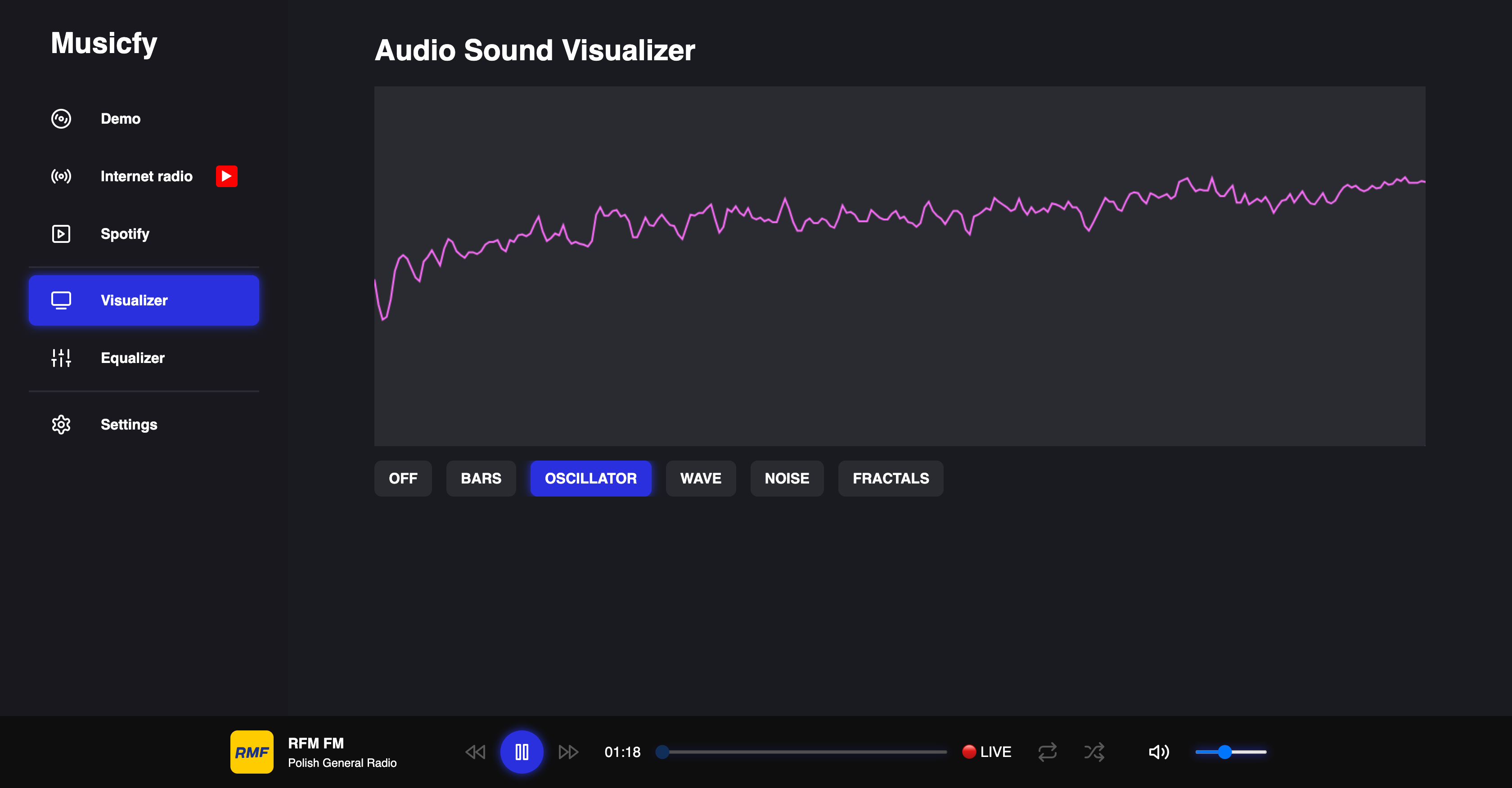
Task: Switch visualizer to BARS mode
Action: (x=481, y=478)
